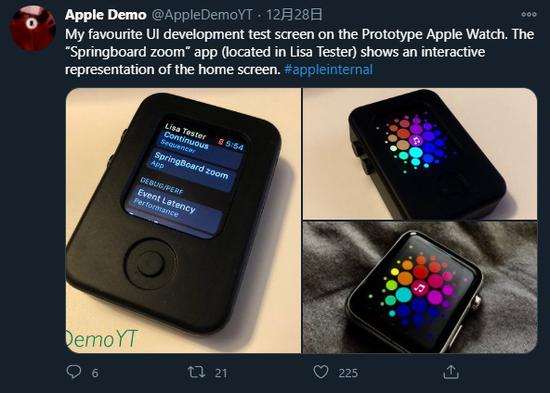Open the #appleinternal hashtag
Viewport: 550px width, 393px height.
(x=328, y=69)
